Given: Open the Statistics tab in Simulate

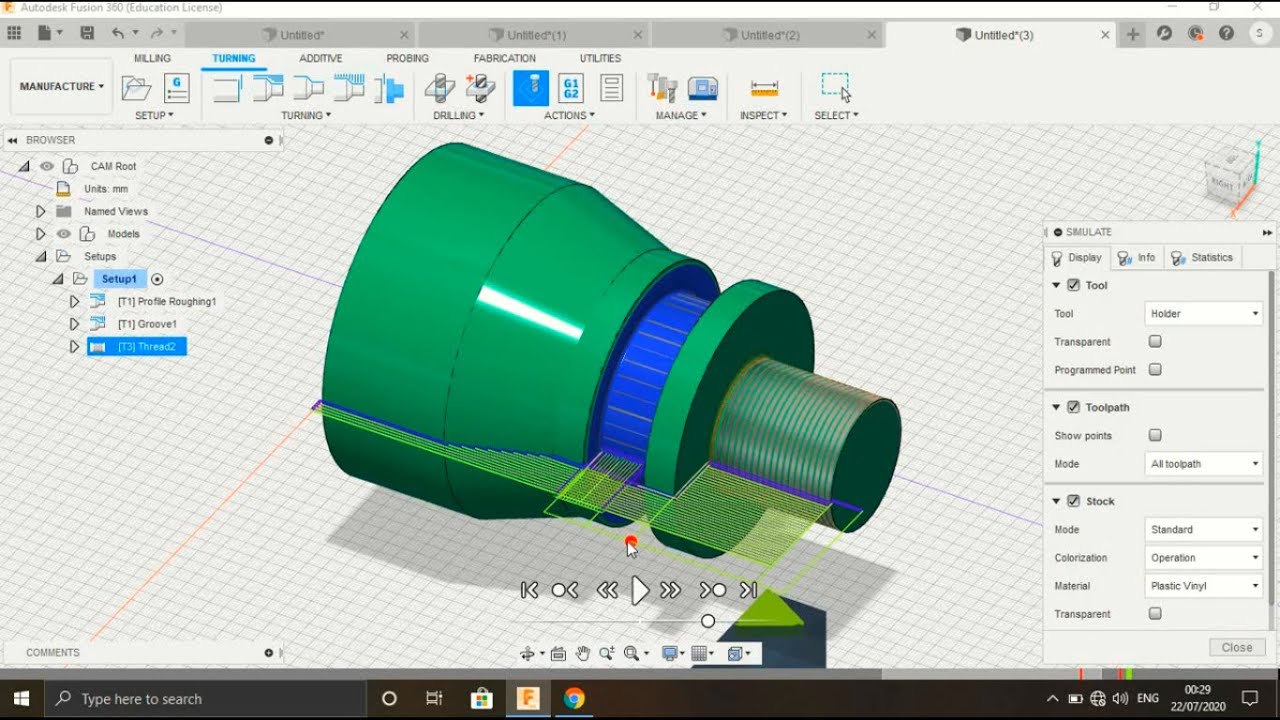Looking at the screenshot, I should (x=1202, y=258).
